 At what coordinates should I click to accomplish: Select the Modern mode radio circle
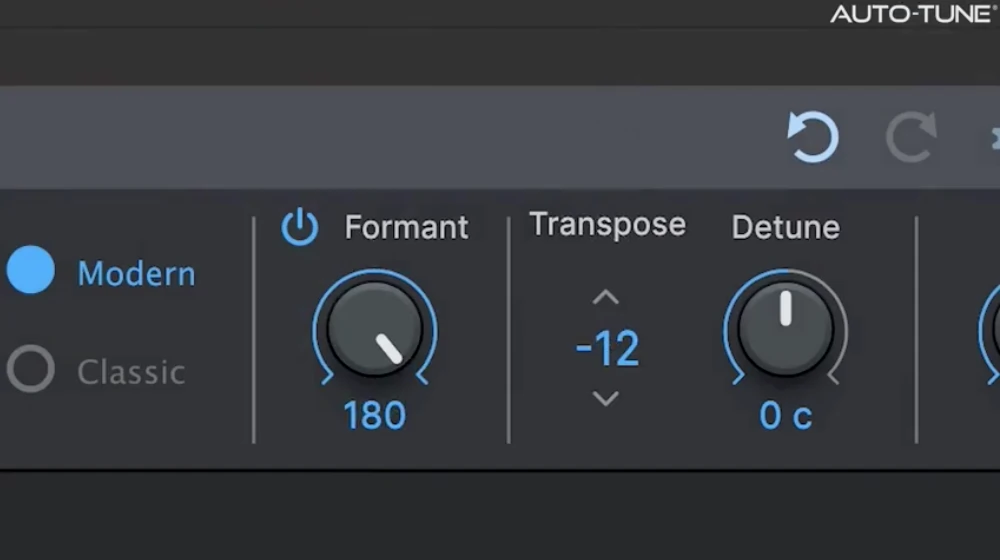click(x=31, y=270)
